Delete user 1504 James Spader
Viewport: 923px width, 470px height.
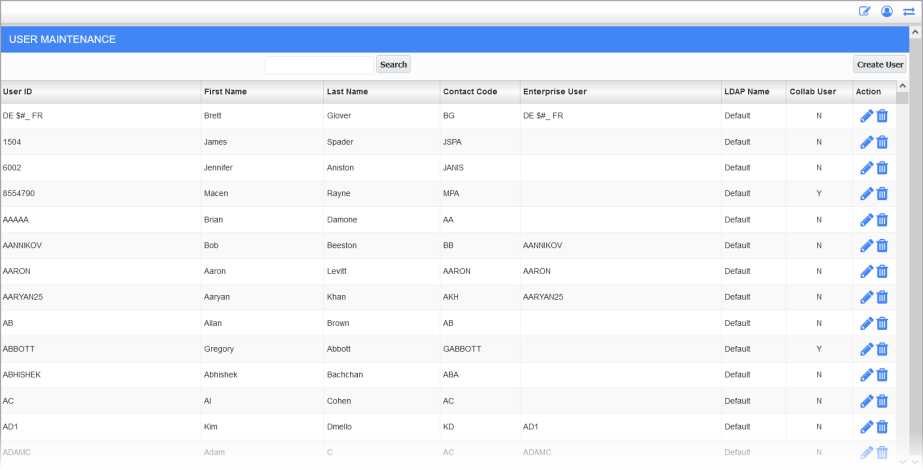pyautogui.click(x=882, y=142)
